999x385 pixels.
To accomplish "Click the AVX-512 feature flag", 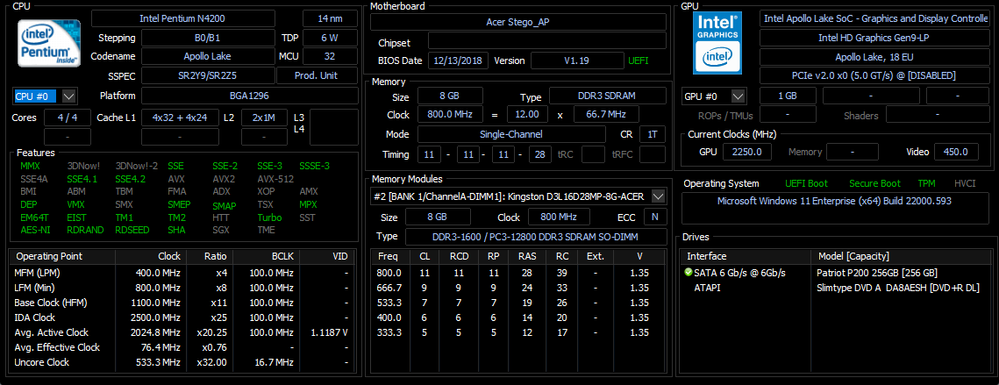I will click(275, 179).
